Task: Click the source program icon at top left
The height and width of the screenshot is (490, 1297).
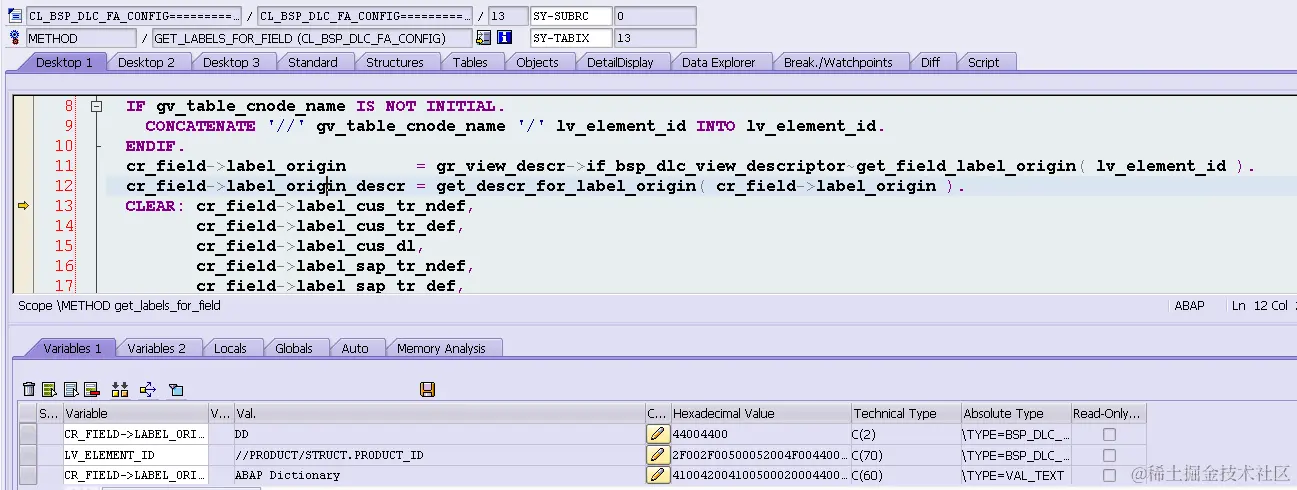Action: tap(15, 16)
